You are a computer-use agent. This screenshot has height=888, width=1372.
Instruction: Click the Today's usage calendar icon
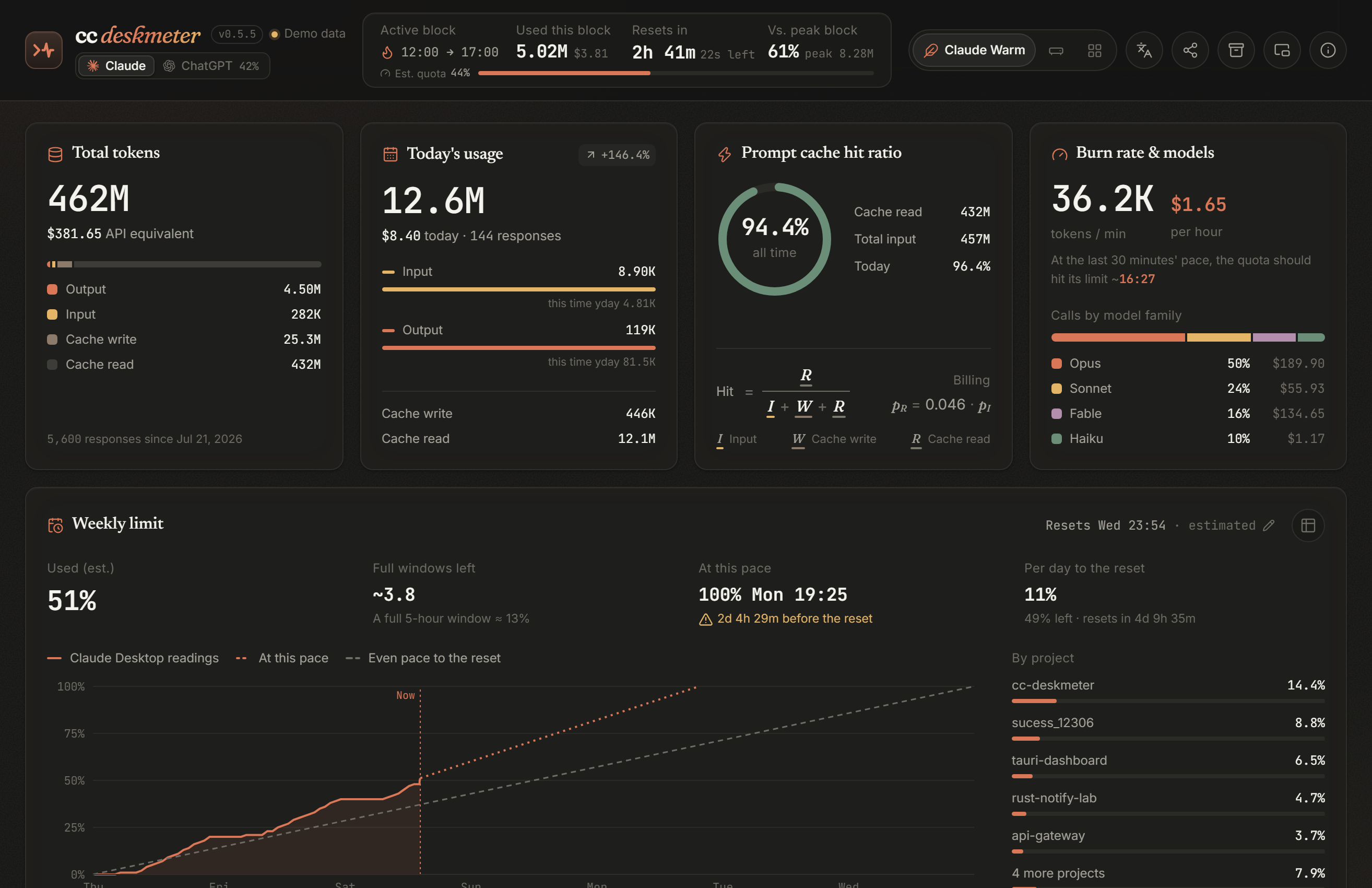click(x=390, y=155)
